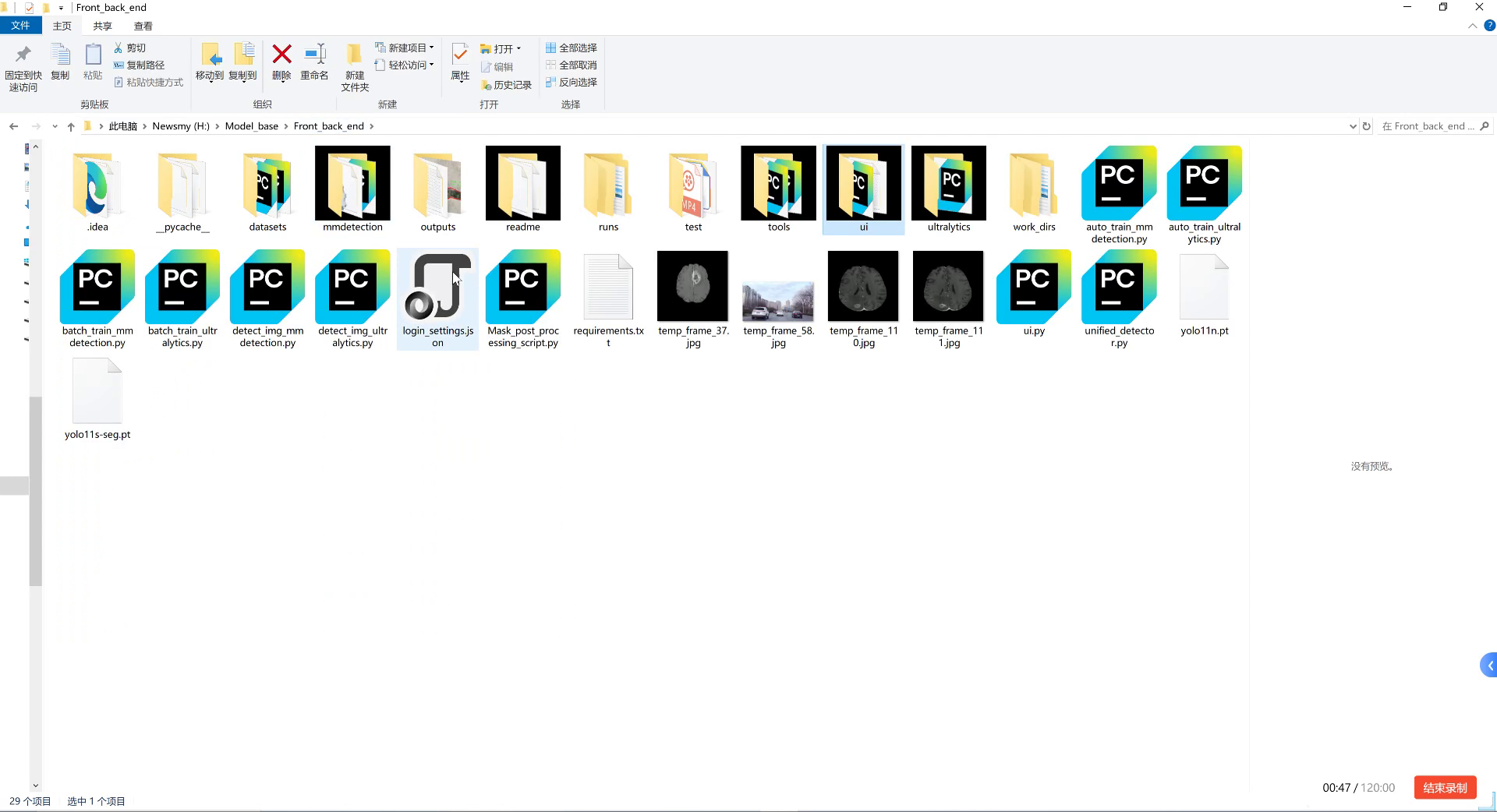Click the Rename icon

pyautogui.click(x=314, y=62)
